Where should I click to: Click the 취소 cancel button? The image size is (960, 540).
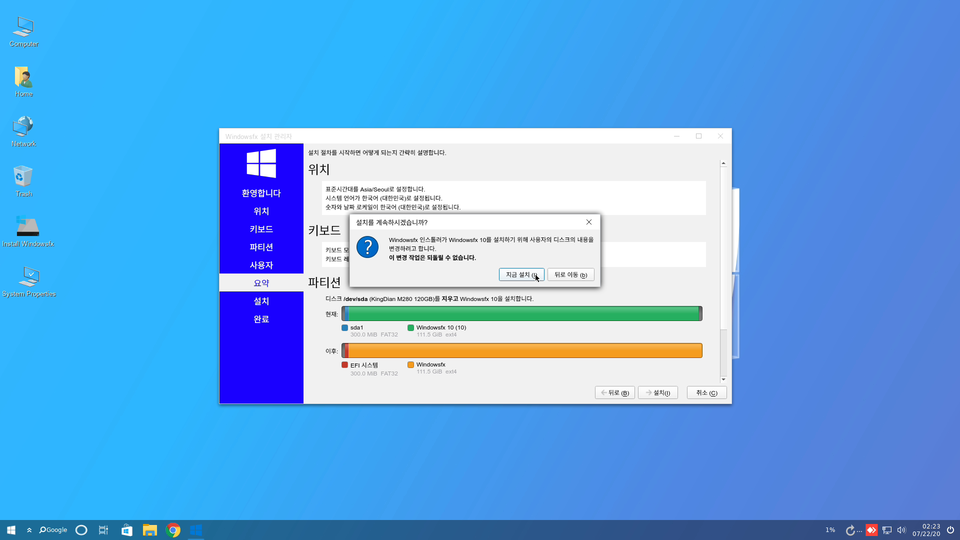click(707, 393)
